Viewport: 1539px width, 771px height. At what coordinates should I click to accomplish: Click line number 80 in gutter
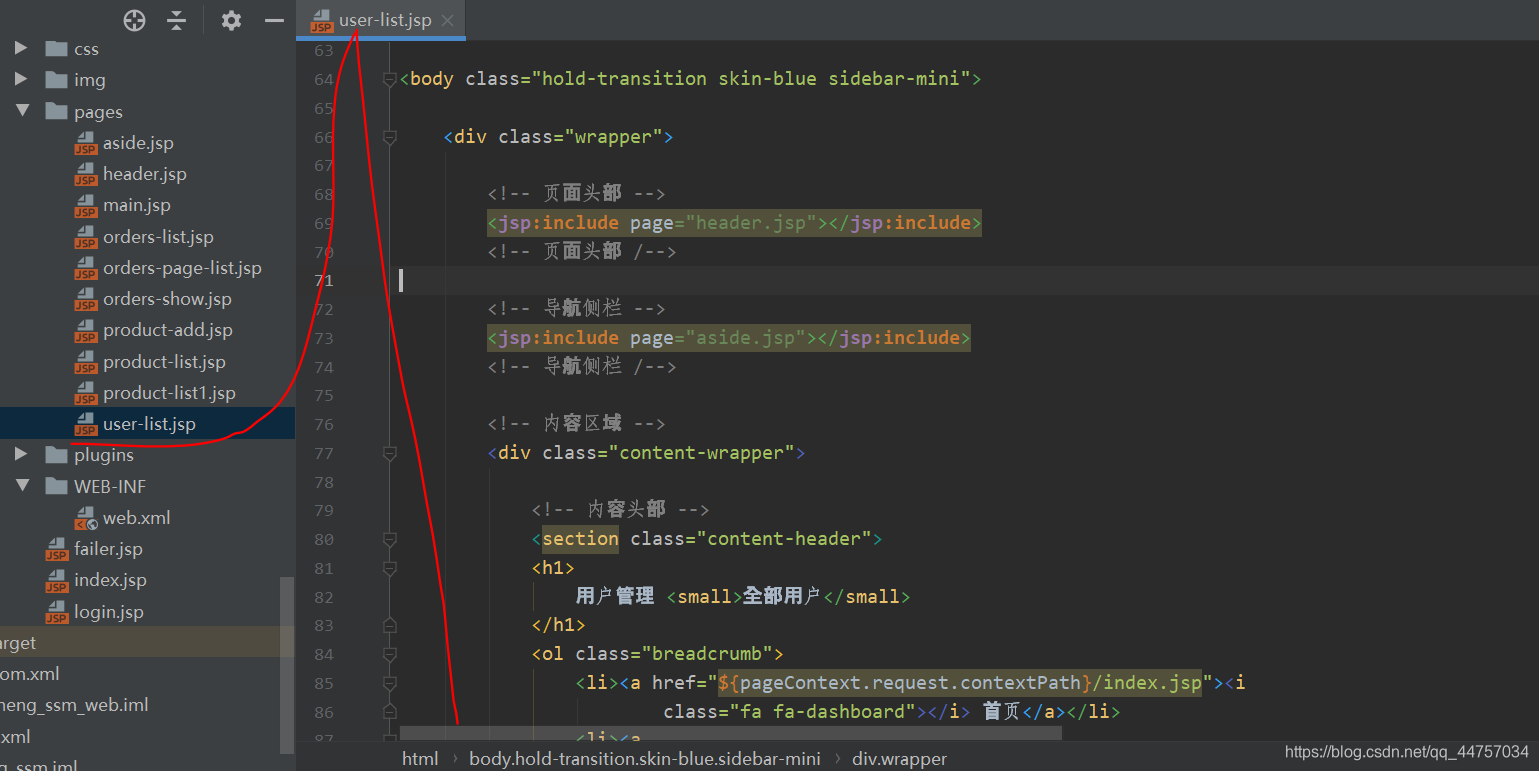[x=323, y=539]
